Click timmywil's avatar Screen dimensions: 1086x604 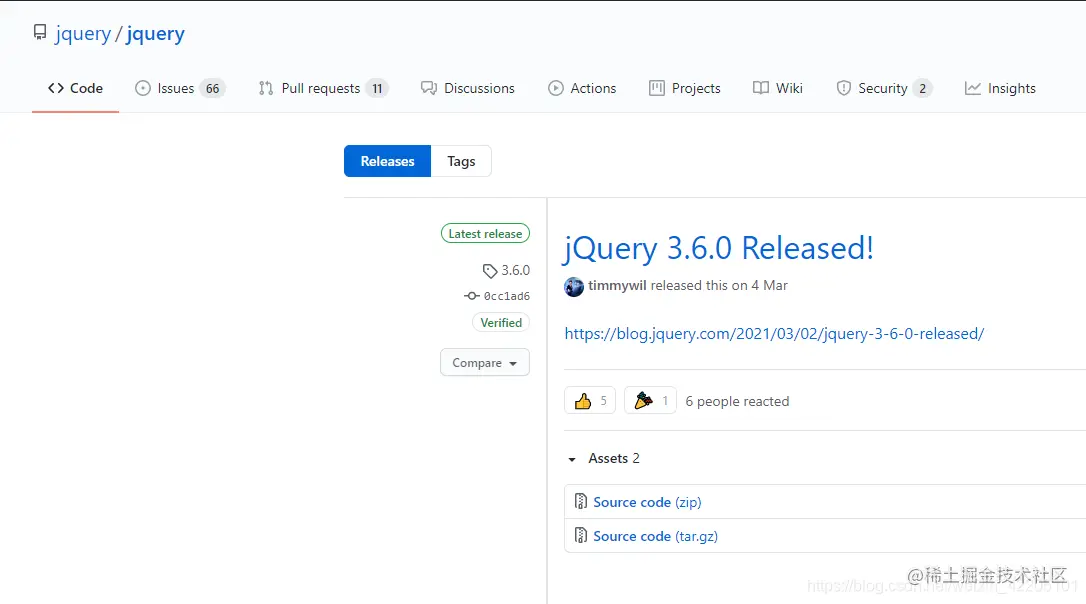(574, 286)
